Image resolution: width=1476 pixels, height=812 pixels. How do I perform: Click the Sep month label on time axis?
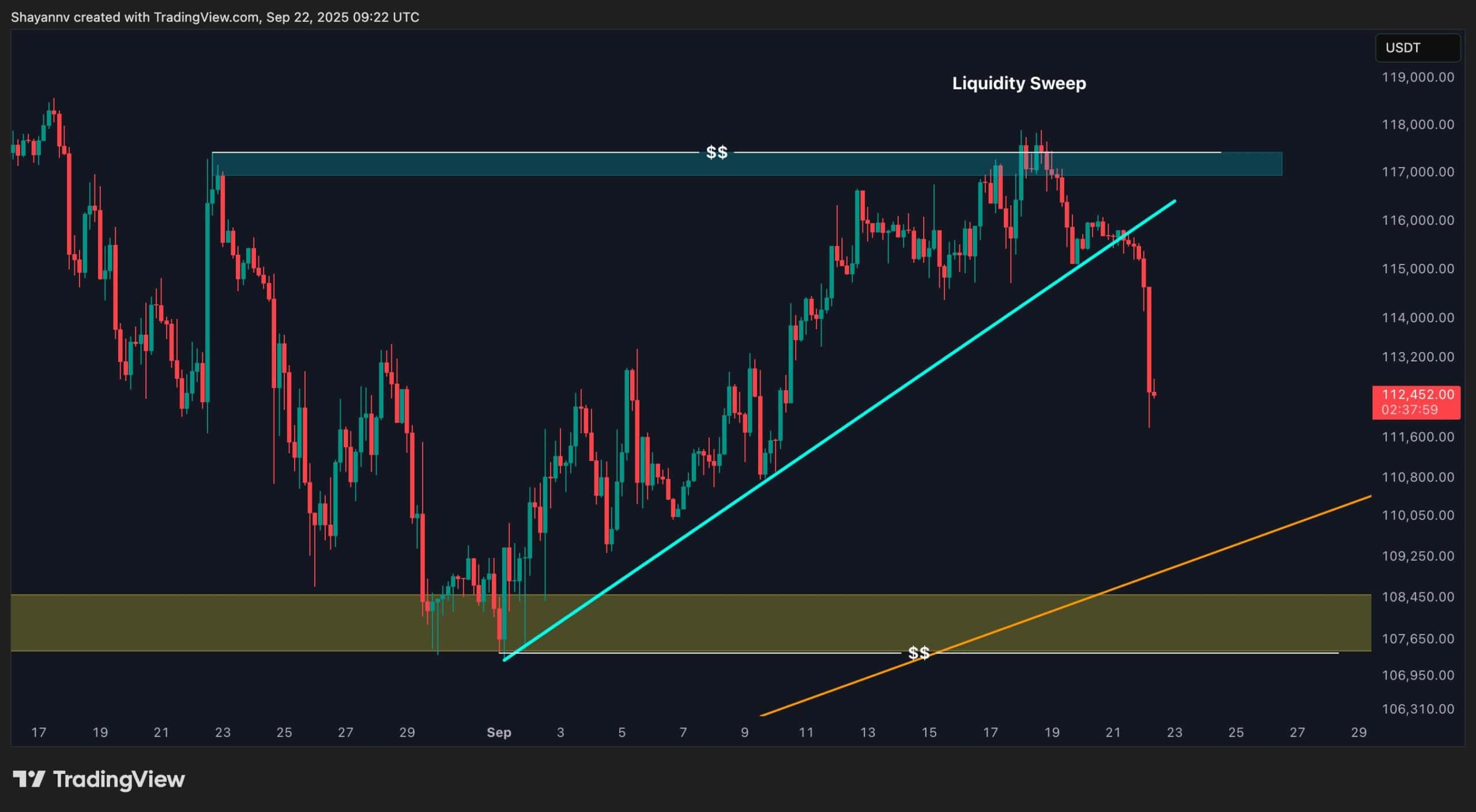click(x=499, y=732)
